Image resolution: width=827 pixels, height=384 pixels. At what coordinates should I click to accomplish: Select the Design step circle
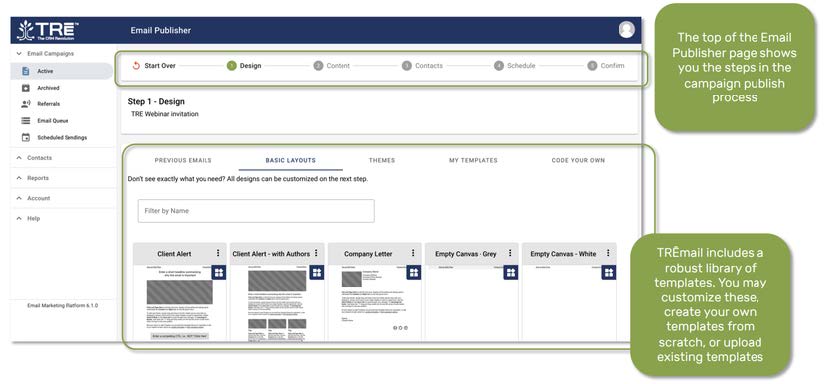pos(232,66)
